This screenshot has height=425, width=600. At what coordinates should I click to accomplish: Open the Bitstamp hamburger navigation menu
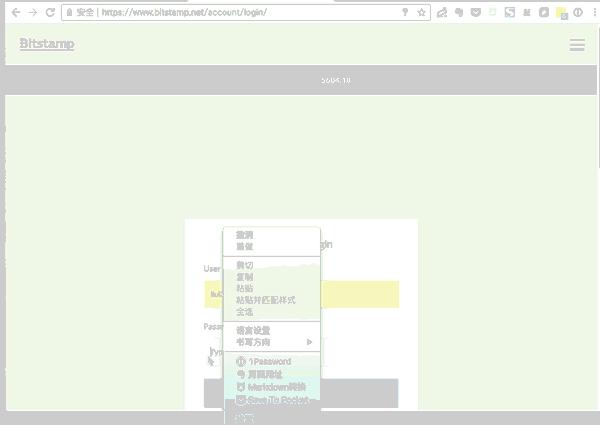[577, 45]
